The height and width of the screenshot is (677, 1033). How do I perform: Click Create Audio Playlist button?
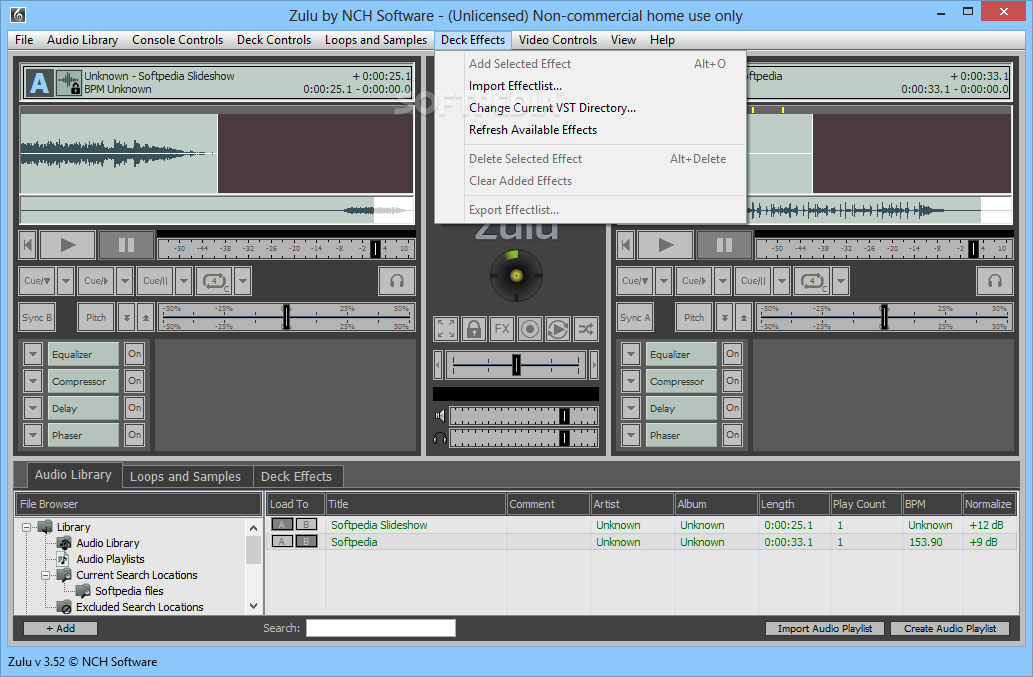[x=950, y=628]
